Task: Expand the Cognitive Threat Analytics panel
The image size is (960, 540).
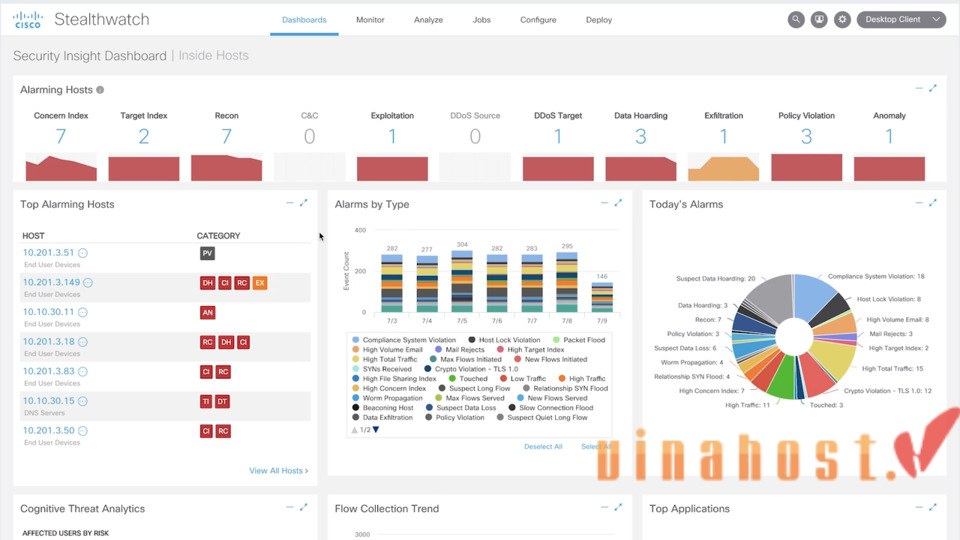Action: 304,507
